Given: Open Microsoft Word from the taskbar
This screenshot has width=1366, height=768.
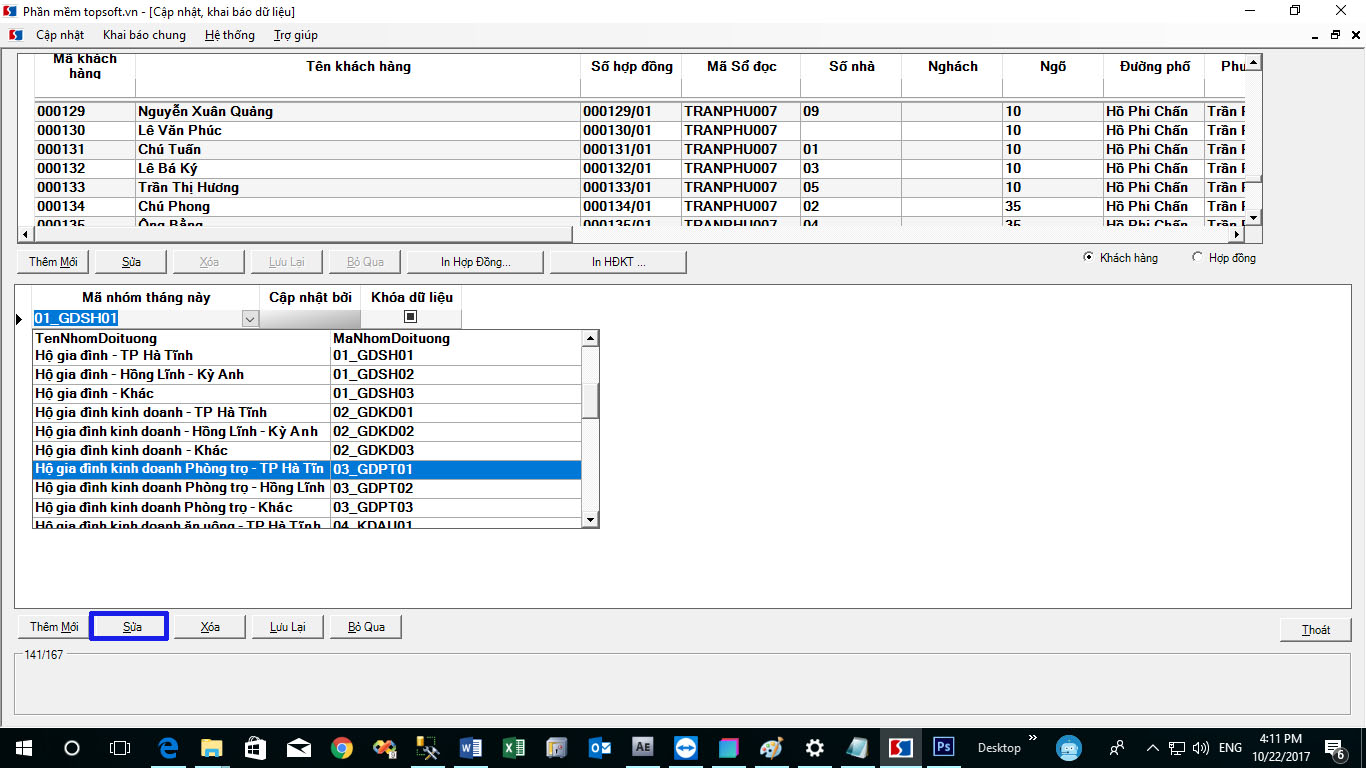Looking at the screenshot, I should 470,747.
